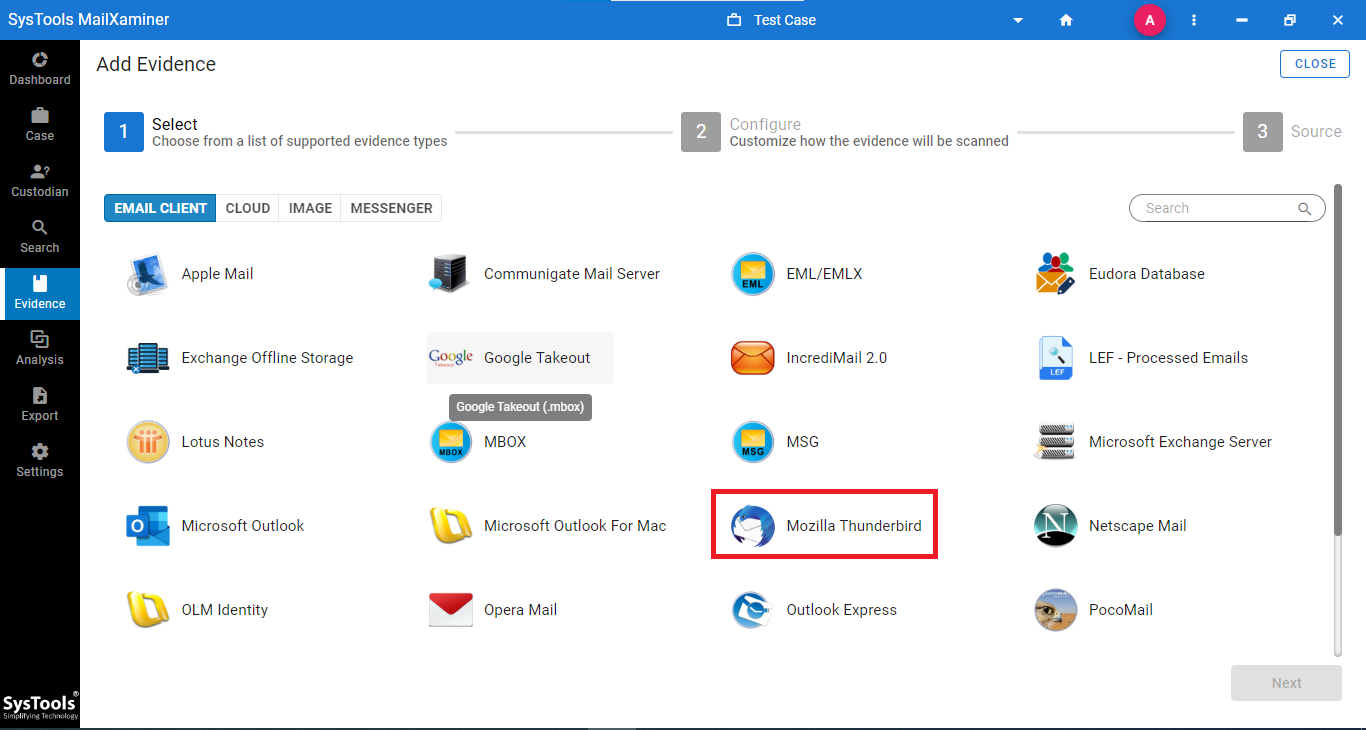Open Settings from the sidebar
Screen dimensions: 1366x730
coord(40,461)
